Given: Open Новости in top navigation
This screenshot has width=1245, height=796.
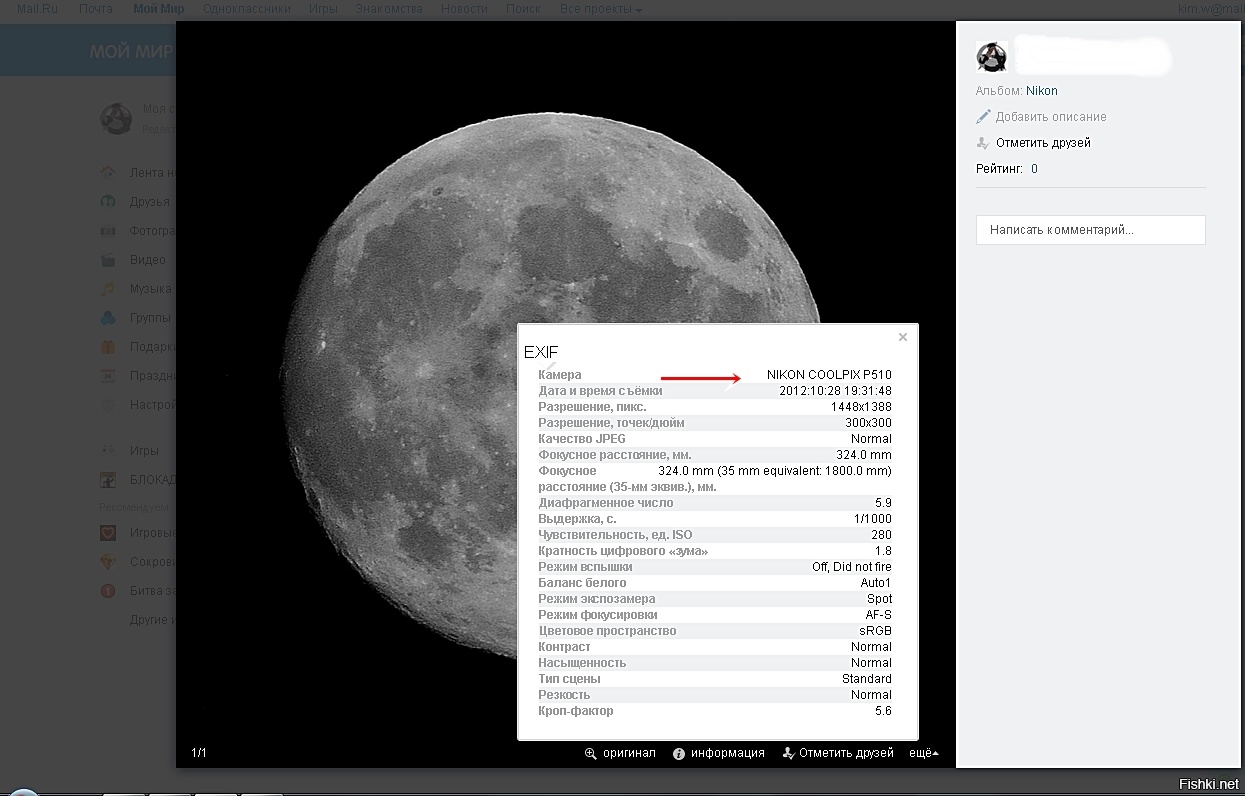Looking at the screenshot, I should tap(465, 9).
